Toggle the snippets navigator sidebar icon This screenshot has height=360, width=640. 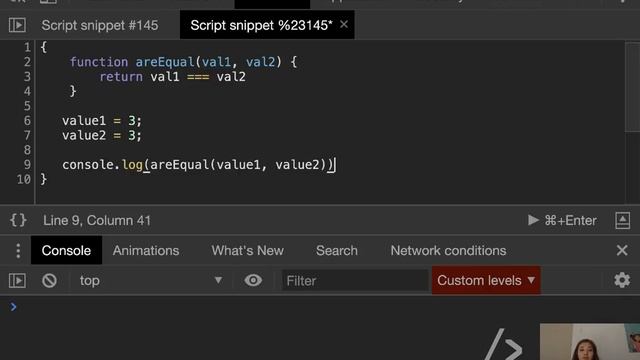point(17,25)
